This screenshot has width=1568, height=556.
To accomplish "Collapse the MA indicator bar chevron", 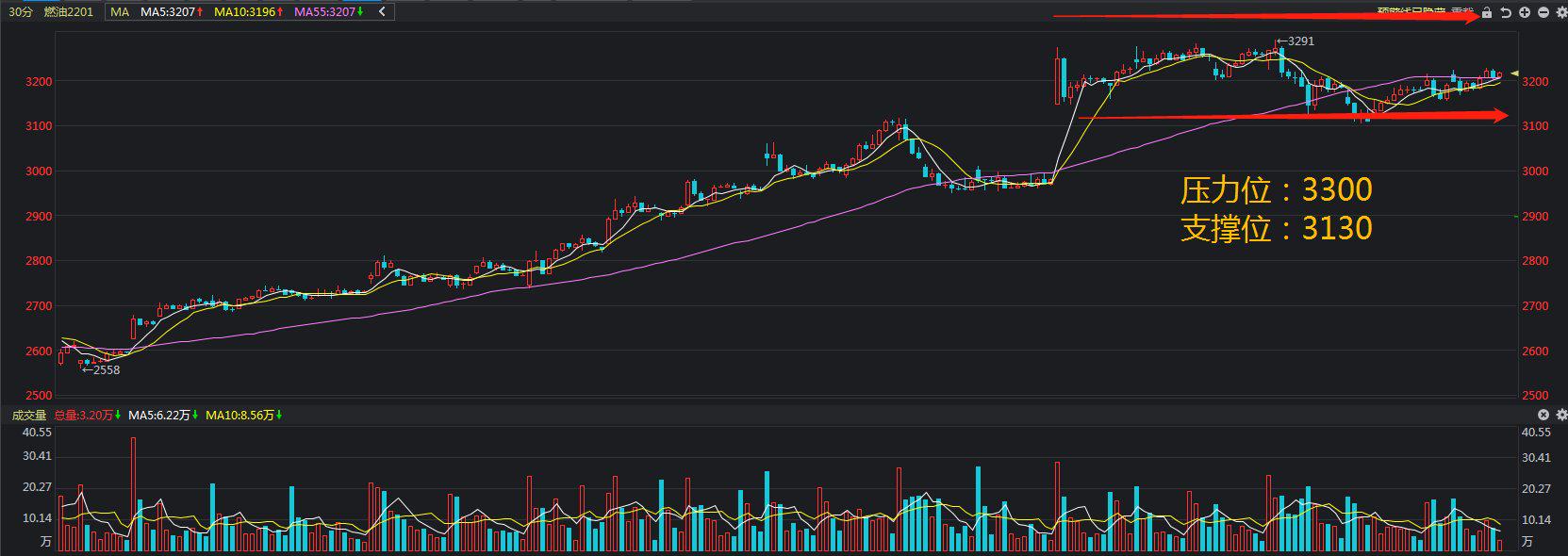I will coord(382,12).
